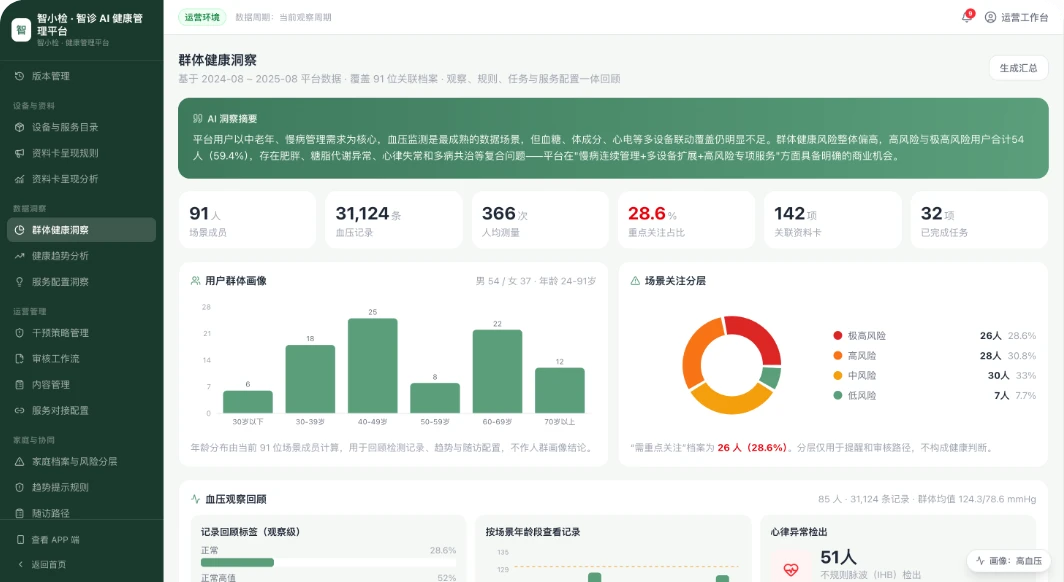The height and width of the screenshot is (582, 1064).
Task: Click the 60-69岁 bar in the chart
Action: point(497,371)
